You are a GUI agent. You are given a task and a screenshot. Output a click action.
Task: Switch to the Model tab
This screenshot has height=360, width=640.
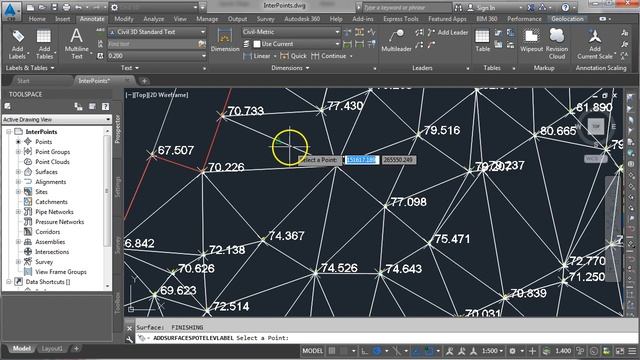tap(21, 349)
